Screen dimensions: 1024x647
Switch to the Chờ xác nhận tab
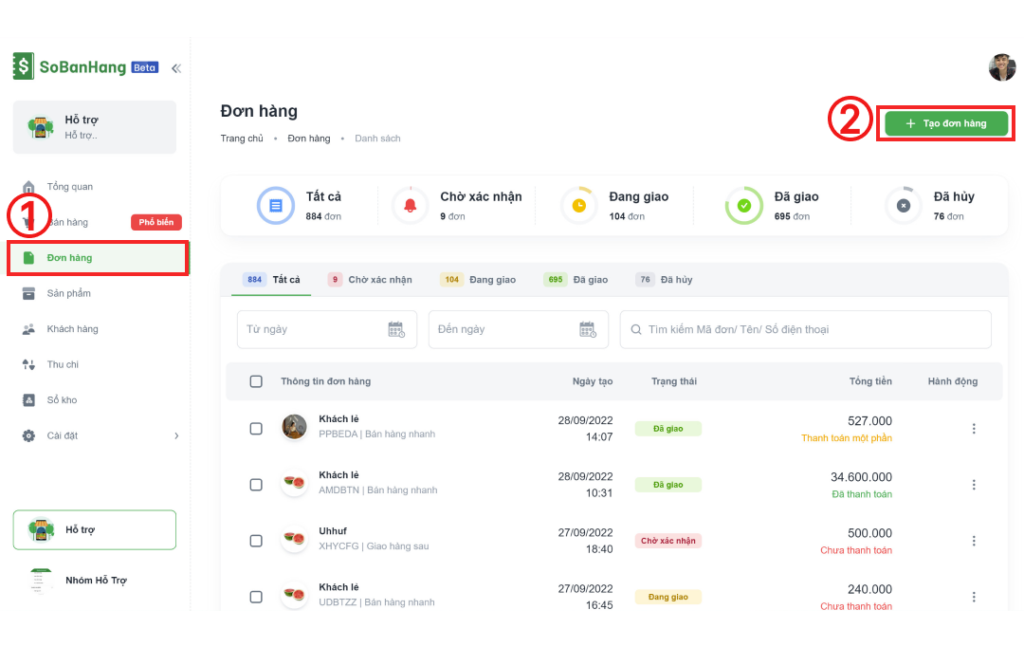pyautogui.click(x=370, y=280)
